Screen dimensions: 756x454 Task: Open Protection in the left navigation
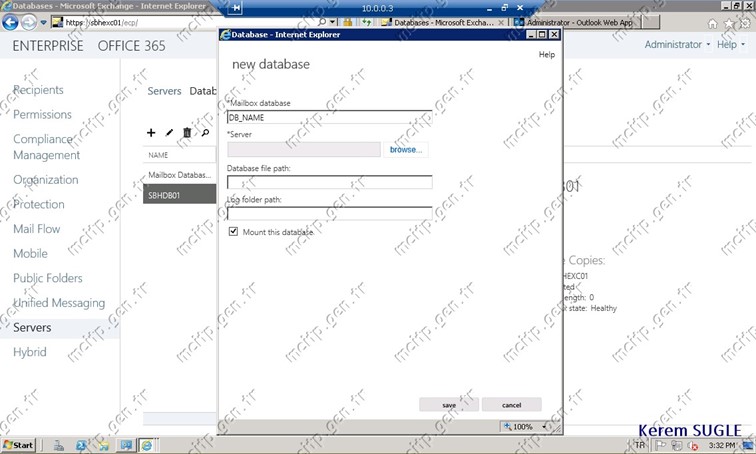[39, 204]
